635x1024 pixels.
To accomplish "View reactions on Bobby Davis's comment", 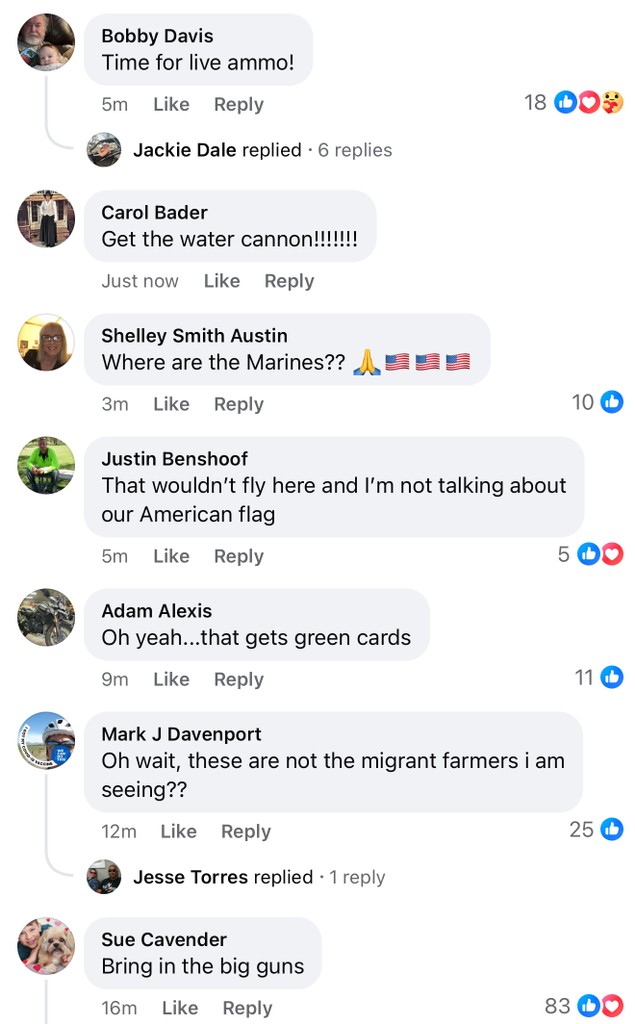I will pyautogui.click(x=574, y=103).
